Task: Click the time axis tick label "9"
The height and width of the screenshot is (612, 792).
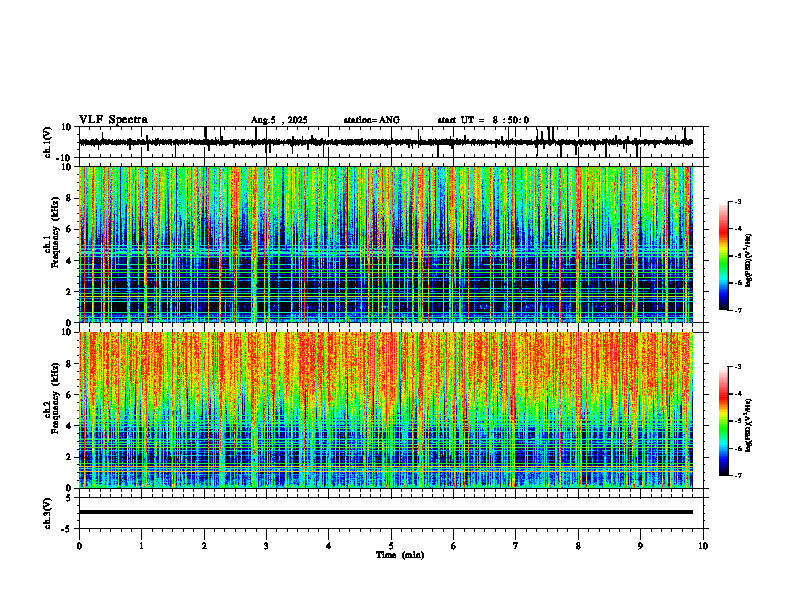Action: point(640,546)
